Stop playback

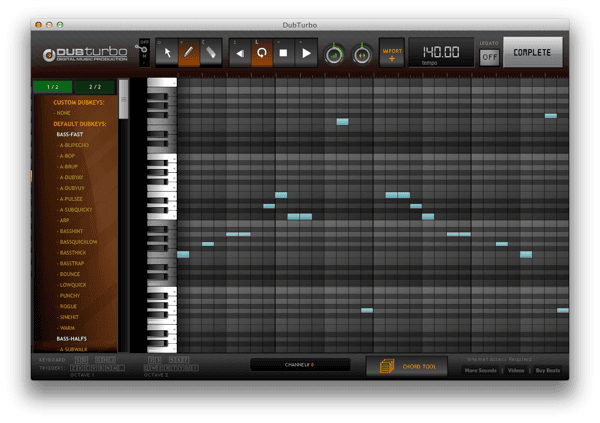(284, 53)
